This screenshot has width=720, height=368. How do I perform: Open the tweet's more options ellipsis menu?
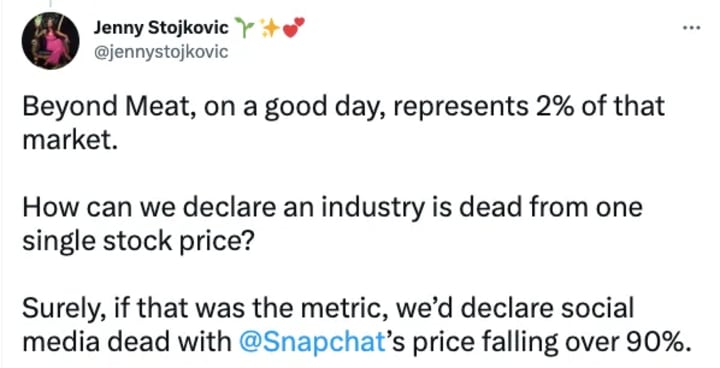691,28
